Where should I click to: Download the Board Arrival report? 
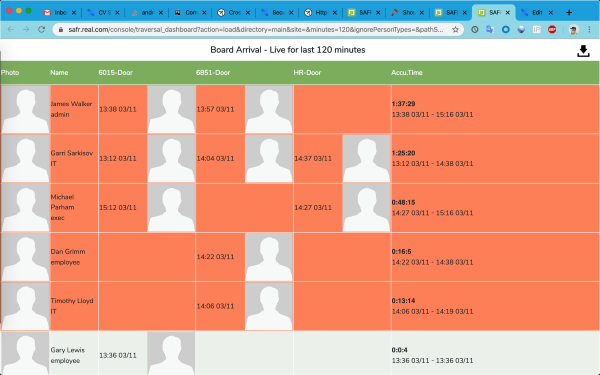click(583, 51)
